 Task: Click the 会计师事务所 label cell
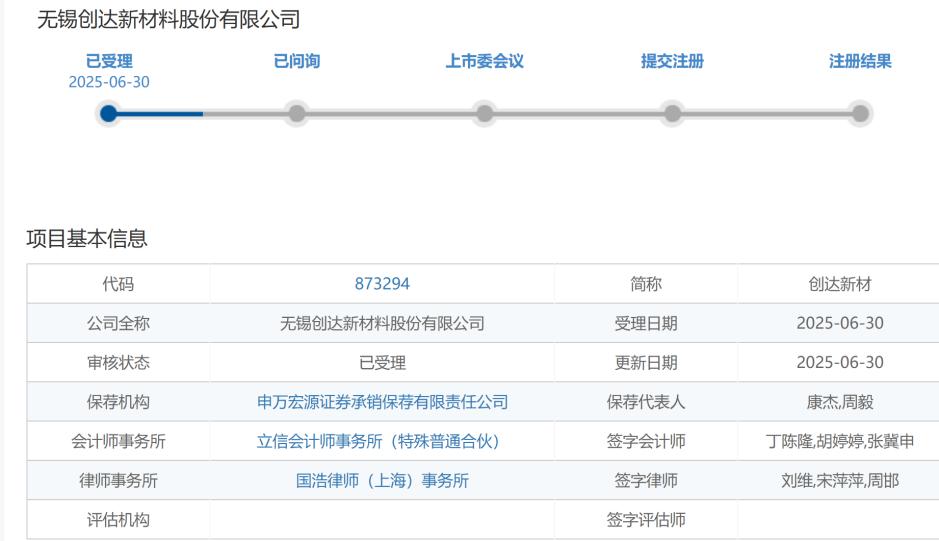(x=118, y=442)
